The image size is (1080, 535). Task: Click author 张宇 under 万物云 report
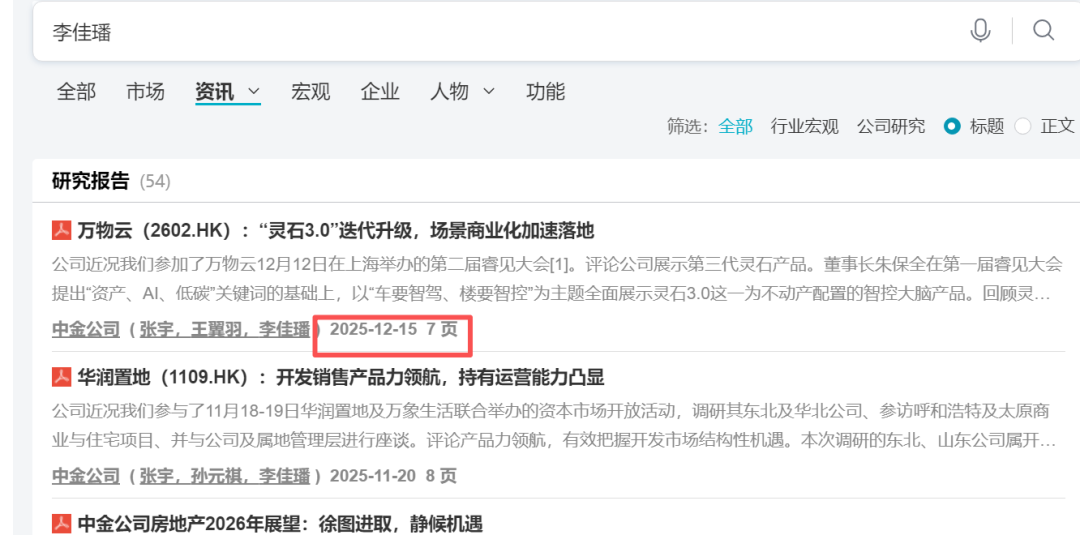pos(156,330)
